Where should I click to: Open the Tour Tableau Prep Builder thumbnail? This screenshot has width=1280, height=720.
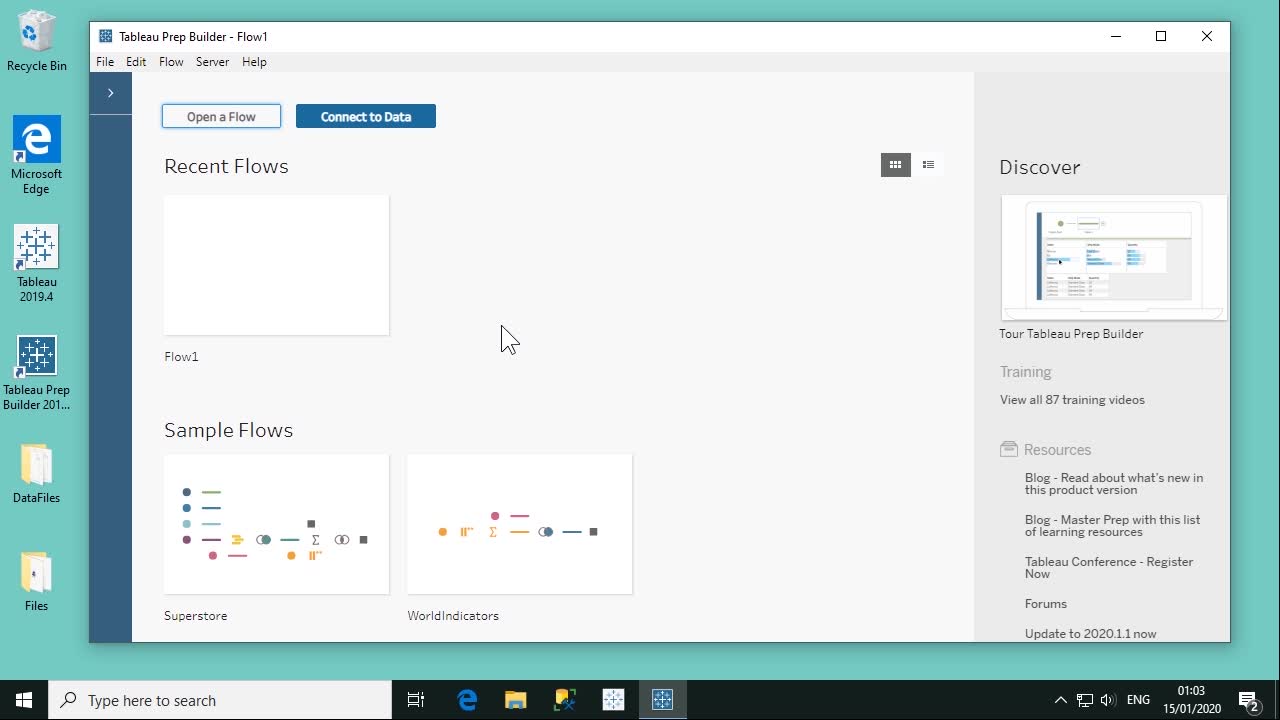[x=1113, y=257]
